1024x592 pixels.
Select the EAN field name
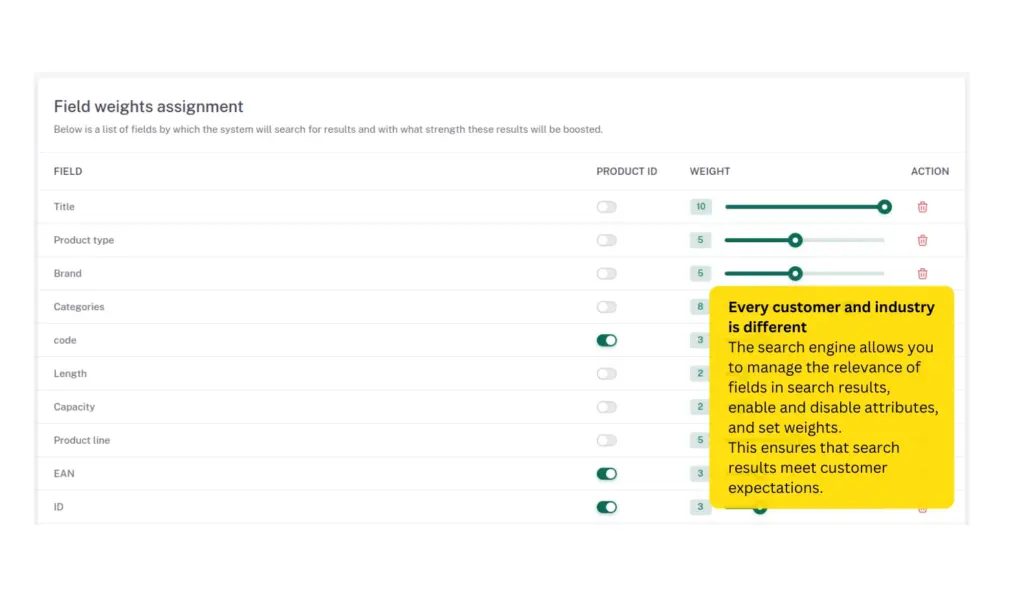click(64, 474)
